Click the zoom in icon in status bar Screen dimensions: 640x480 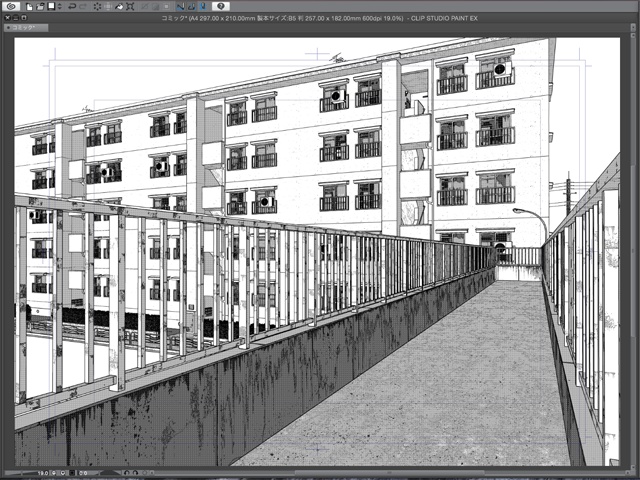[x=63, y=473]
